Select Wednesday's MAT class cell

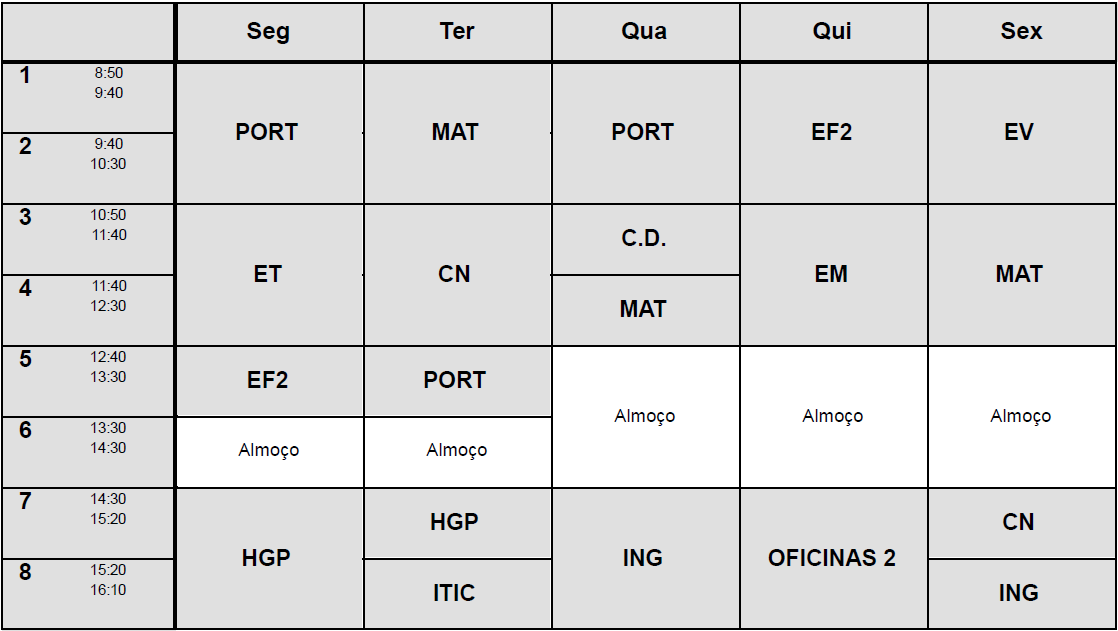(x=643, y=310)
